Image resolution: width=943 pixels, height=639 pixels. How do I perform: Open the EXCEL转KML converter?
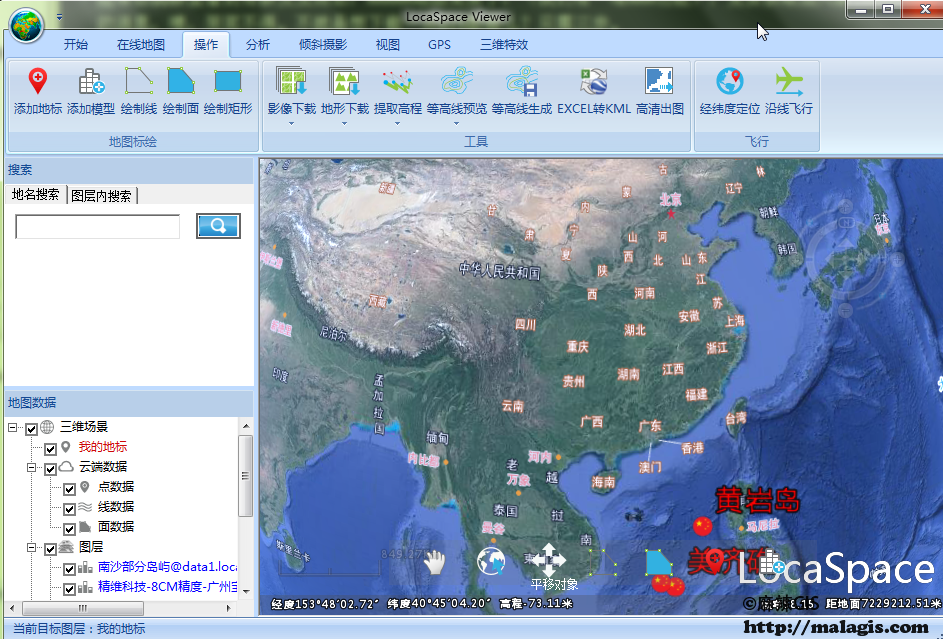594,81
